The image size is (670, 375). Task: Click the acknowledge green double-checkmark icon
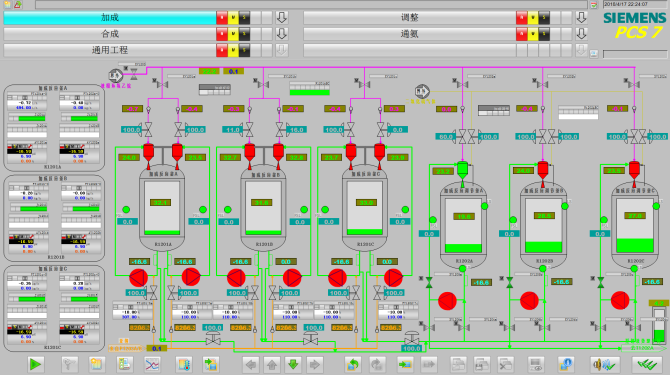point(647,364)
